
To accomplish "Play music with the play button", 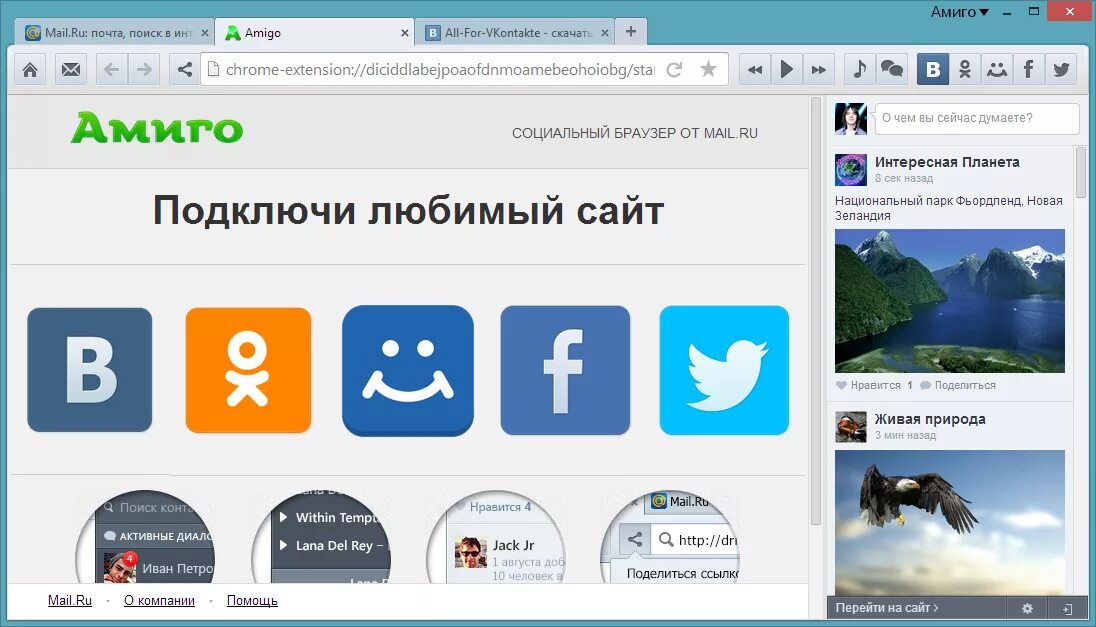I will coord(787,69).
